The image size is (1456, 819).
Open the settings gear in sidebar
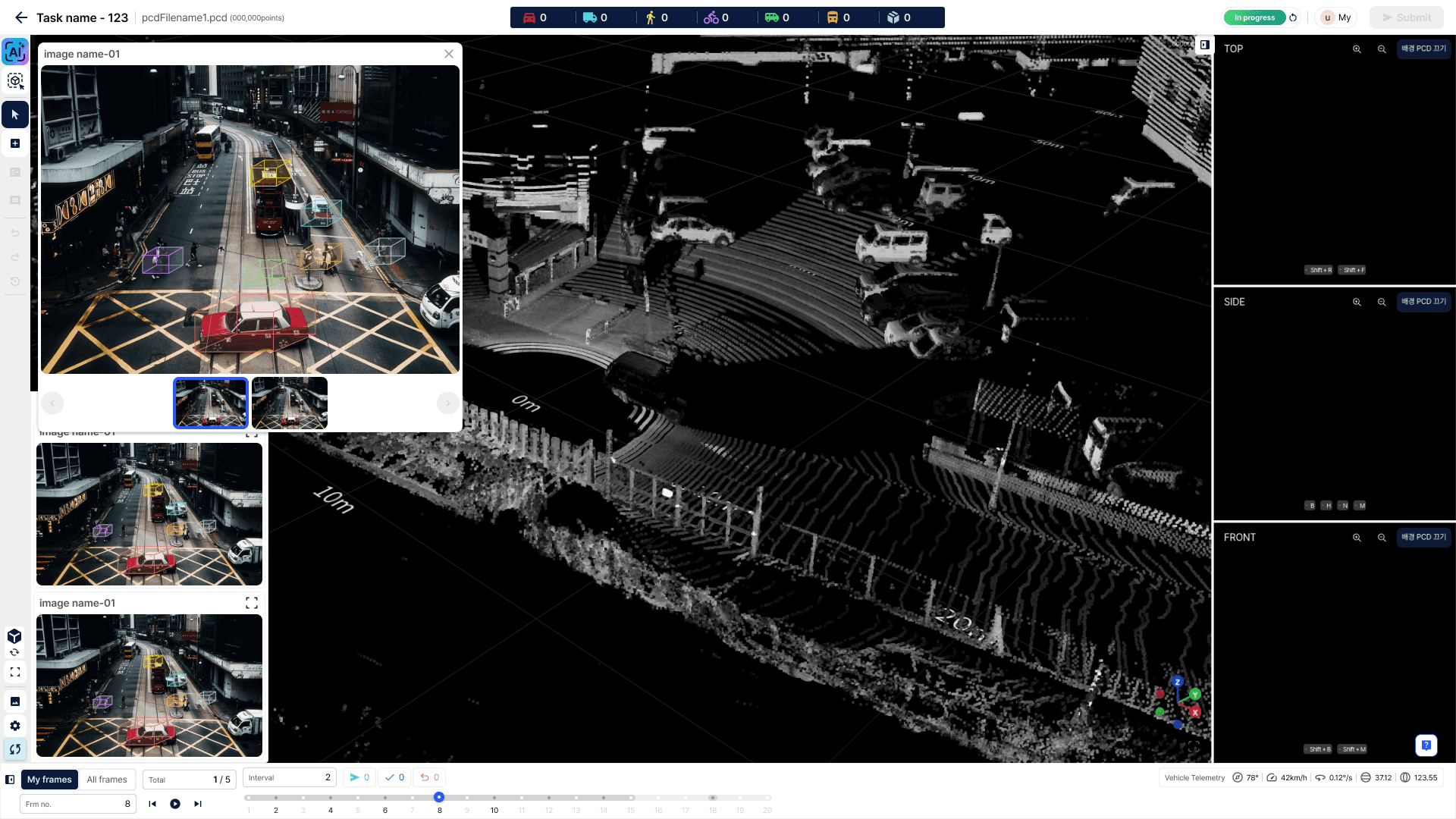[x=15, y=726]
